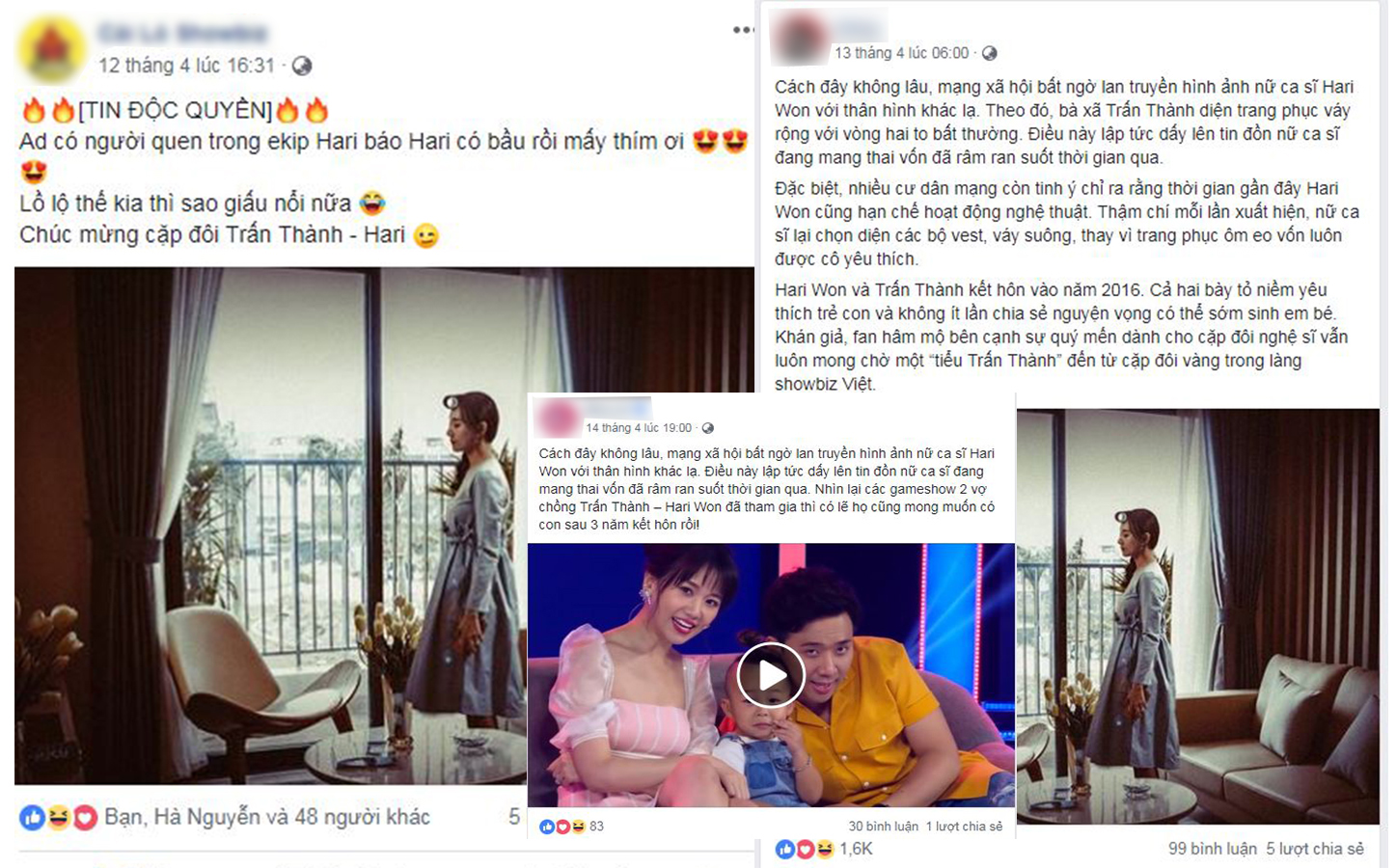Image resolution: width=1396 pixels, height=868 pixels.
Task: Click the globe icon beside 14 tháng 4 timestamp
Action: pyautogui.click(x=708, y=428)
